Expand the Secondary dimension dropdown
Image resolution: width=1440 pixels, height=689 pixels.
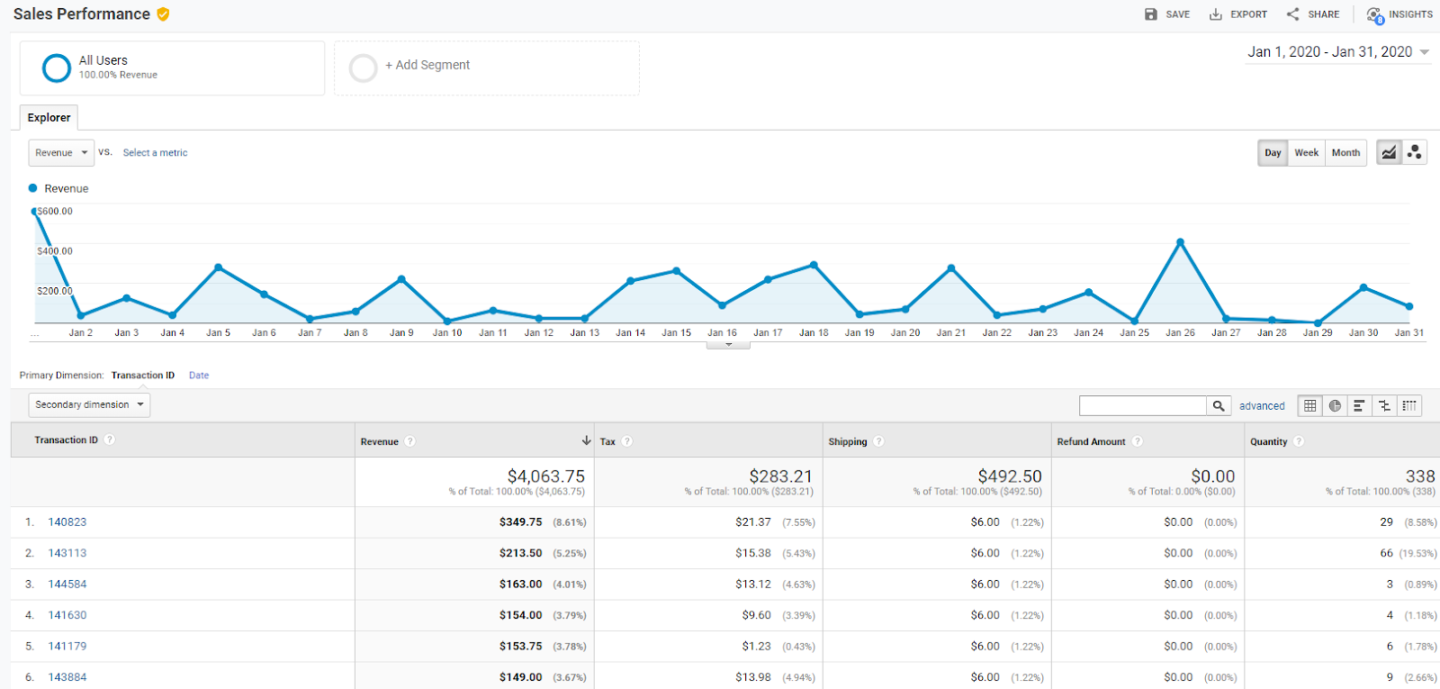click(x=89, y=405)
